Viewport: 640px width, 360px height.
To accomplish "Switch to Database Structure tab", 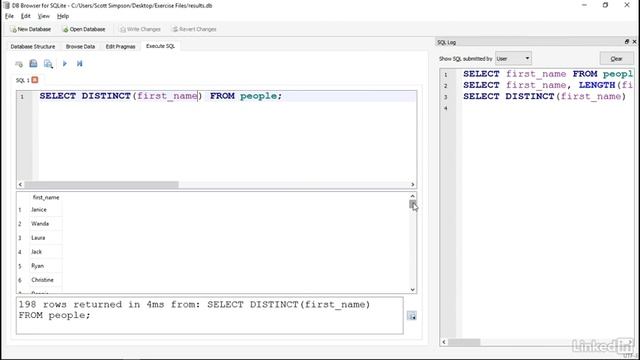I will click(33, 47).
